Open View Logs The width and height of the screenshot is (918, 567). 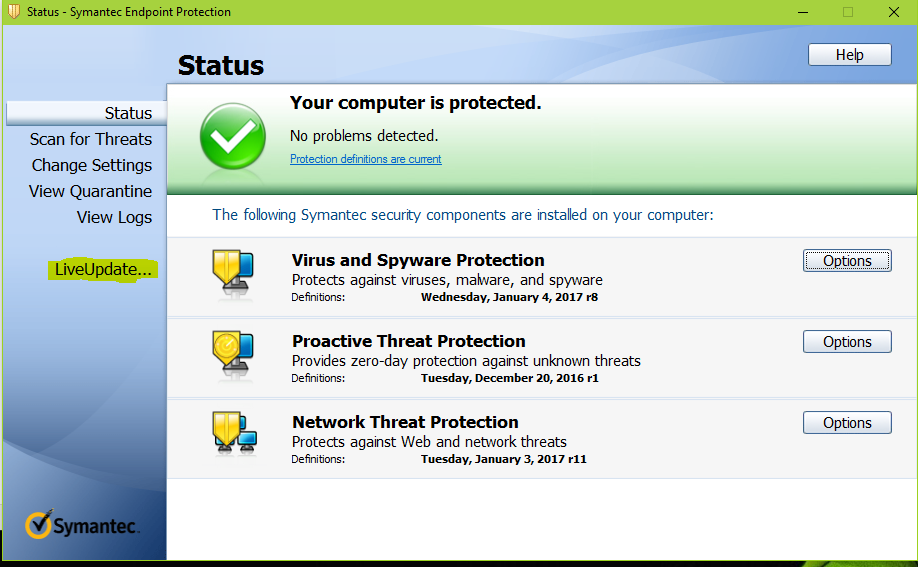pyautogui.click(x=114, y=217)
